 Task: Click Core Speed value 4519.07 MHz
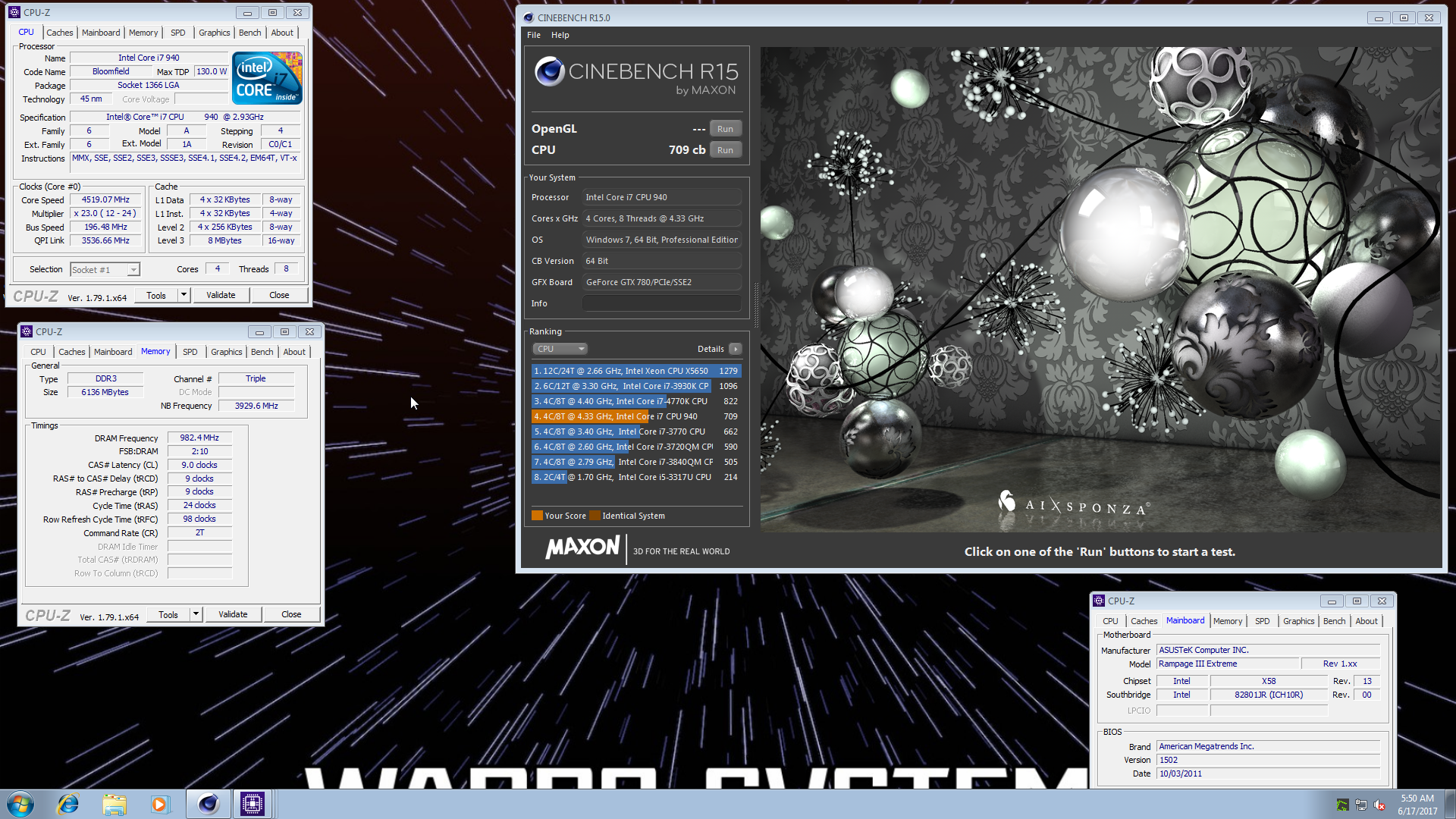[x=105, y=199]
